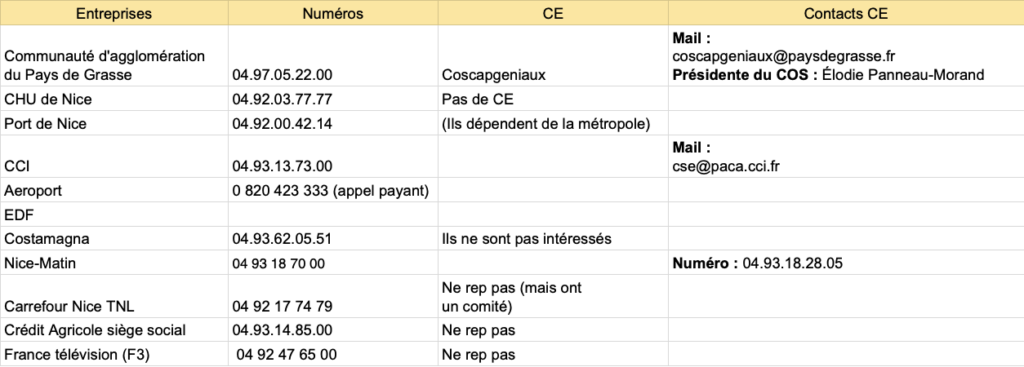Select the Contacts CE header cell
Viewport: 1024px width, 367px height.
pos(846,13)
